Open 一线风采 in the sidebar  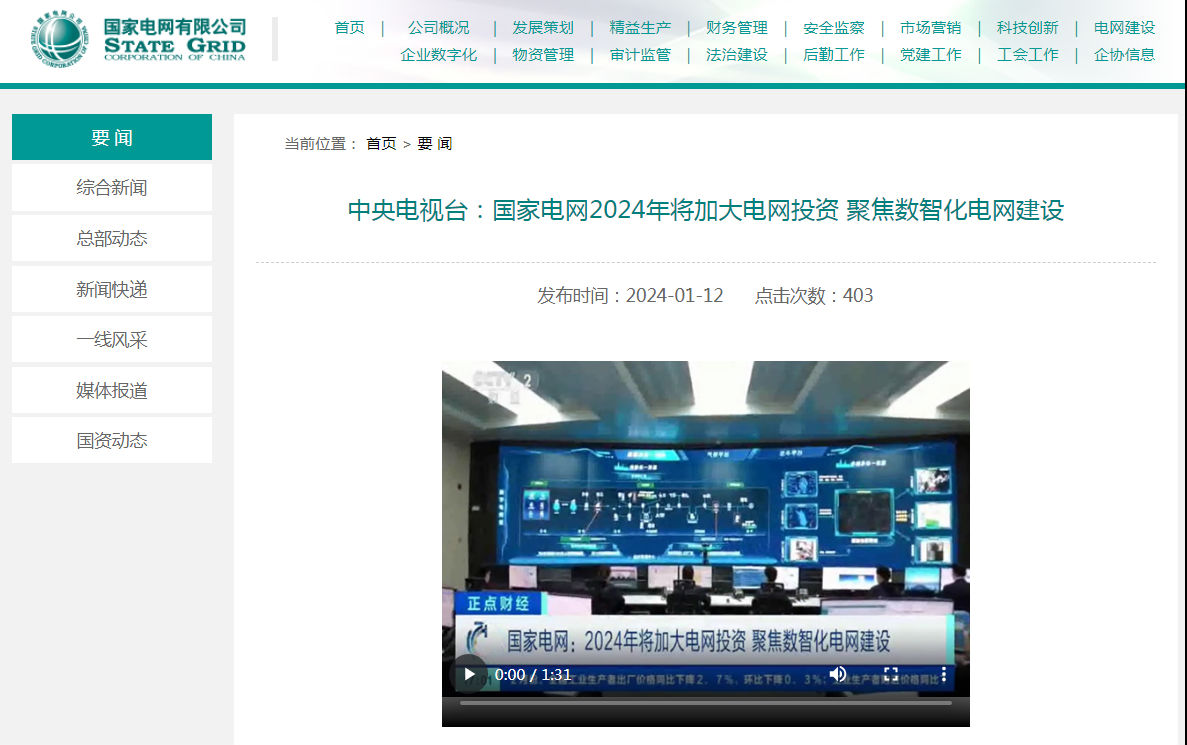pyautogui.click(x=112, y=339)
